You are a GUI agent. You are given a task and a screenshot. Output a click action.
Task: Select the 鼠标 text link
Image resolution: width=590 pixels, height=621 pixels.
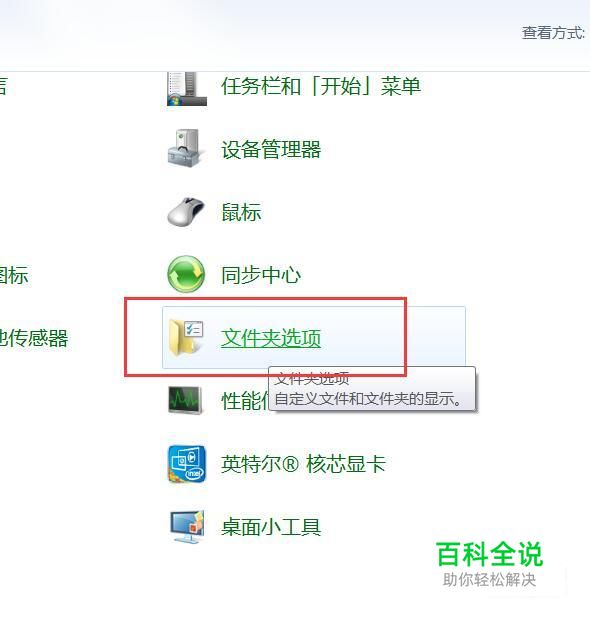click(241, 212)
